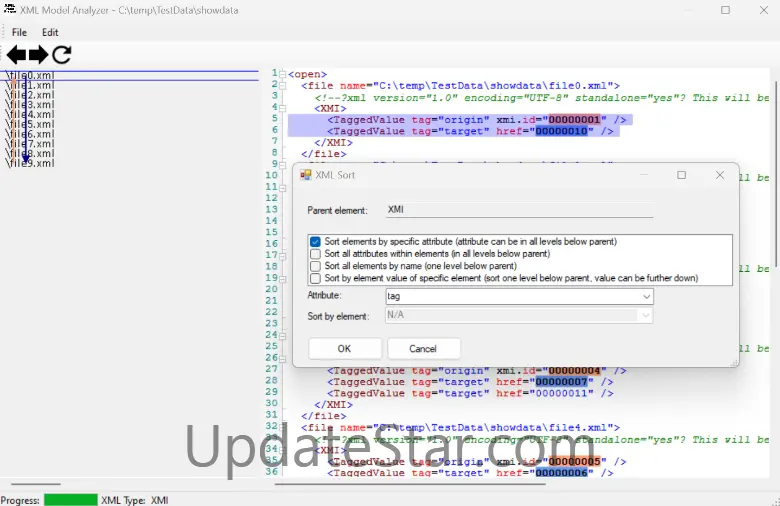780x506 pixels.
Task: Click the XML Model Analyzer app icon
Action: pyautogui.click(x=9, y=9)
